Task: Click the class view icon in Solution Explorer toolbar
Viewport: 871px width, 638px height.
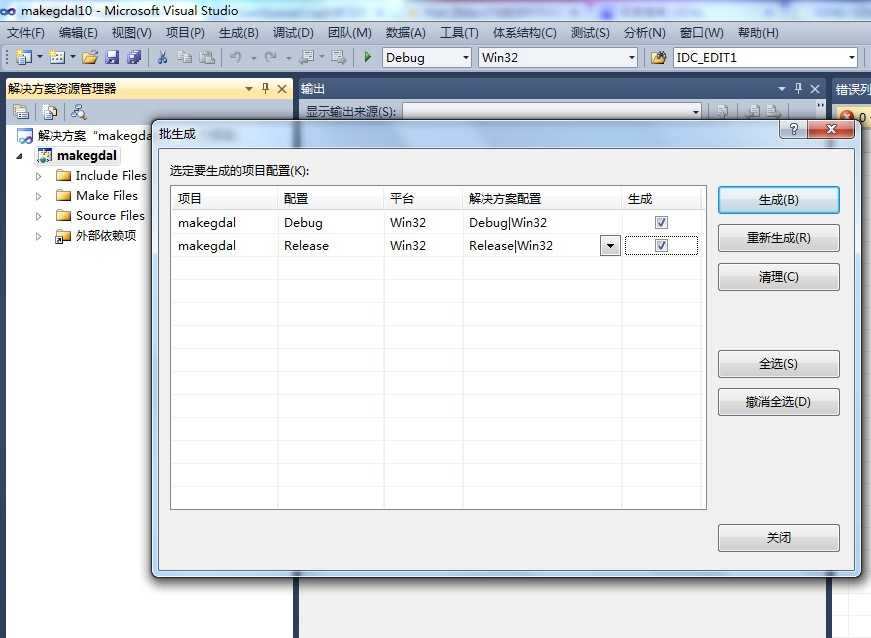Action: pyautogui.click(x=78, y=112)
